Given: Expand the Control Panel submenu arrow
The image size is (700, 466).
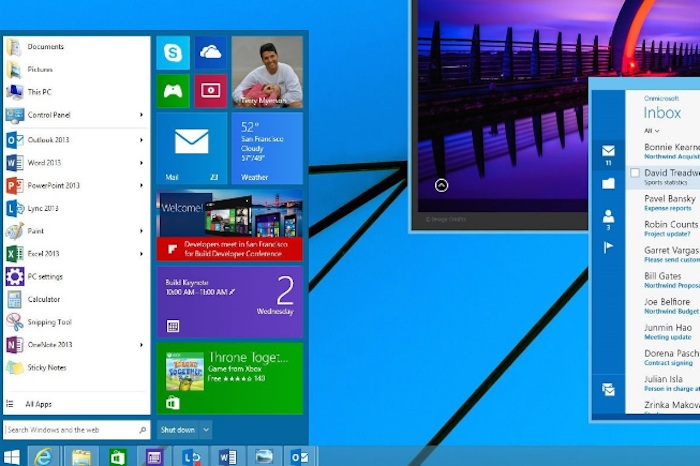Looking at the screenshot, I should click(x=141, y=115).
